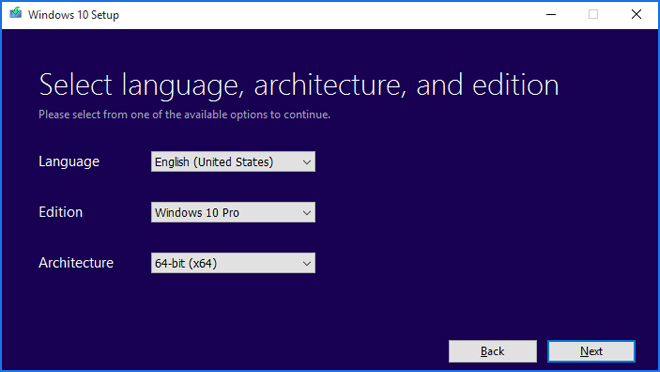660x372 pixels.
Task: Close the Windows 10 Setup window
Action: click(636, 14)
